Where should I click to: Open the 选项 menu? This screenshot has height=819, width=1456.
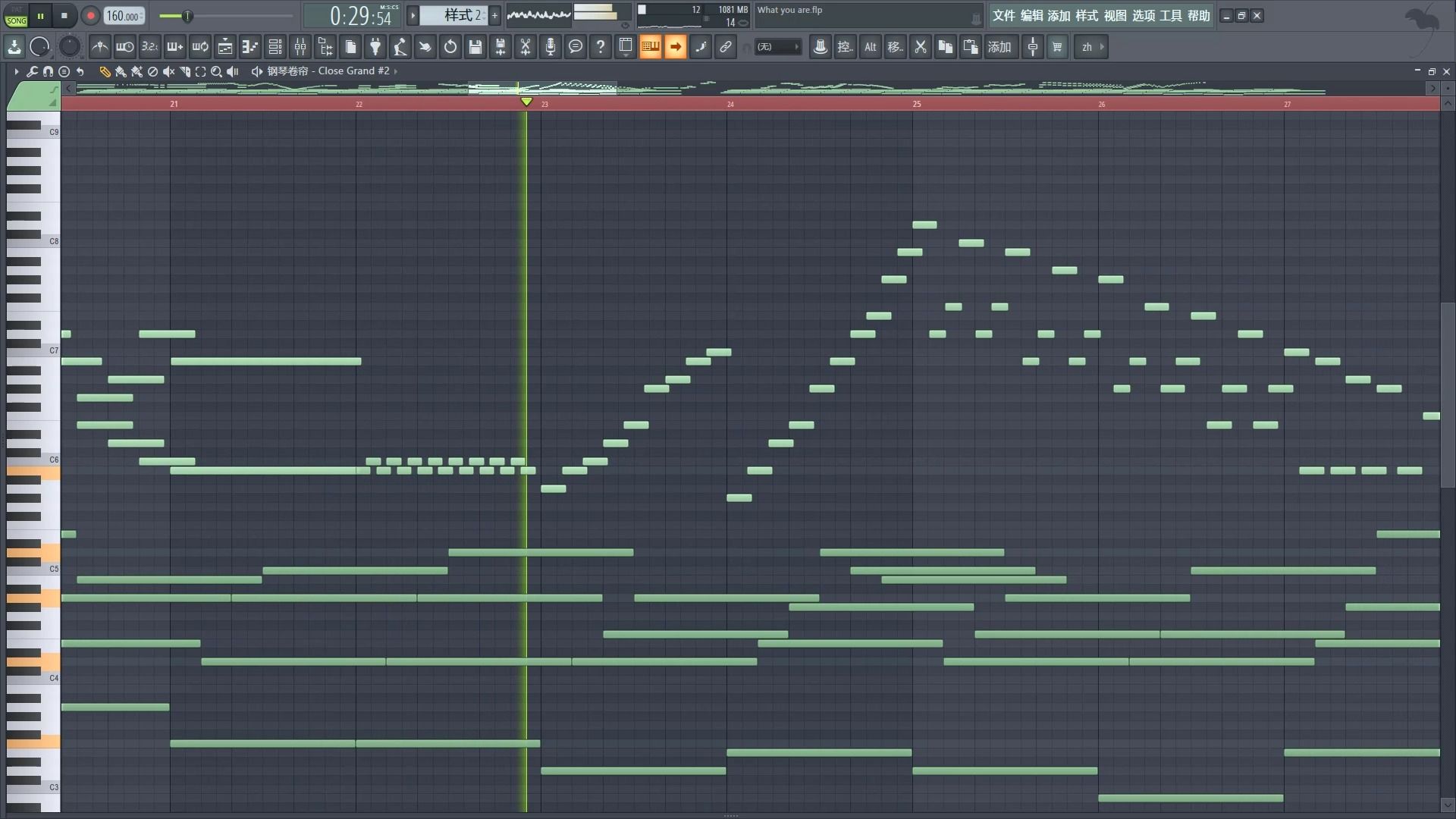pos(1144,16)
